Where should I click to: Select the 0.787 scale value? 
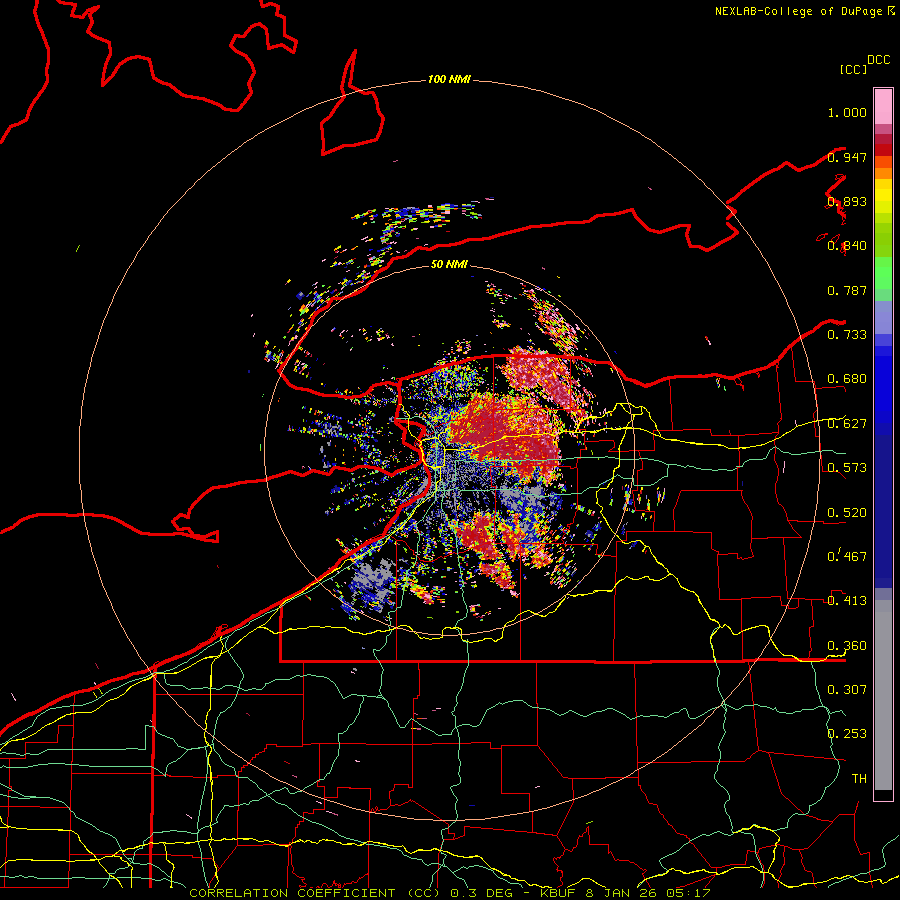(847, 290)
